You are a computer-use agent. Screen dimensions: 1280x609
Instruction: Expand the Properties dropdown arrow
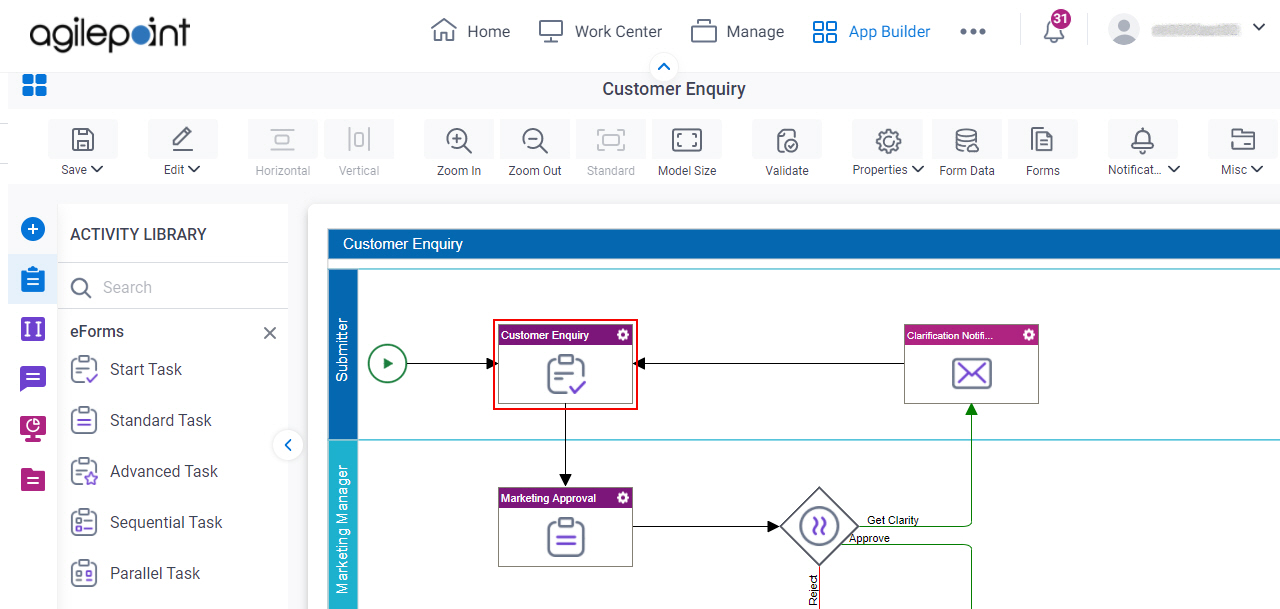917,169
